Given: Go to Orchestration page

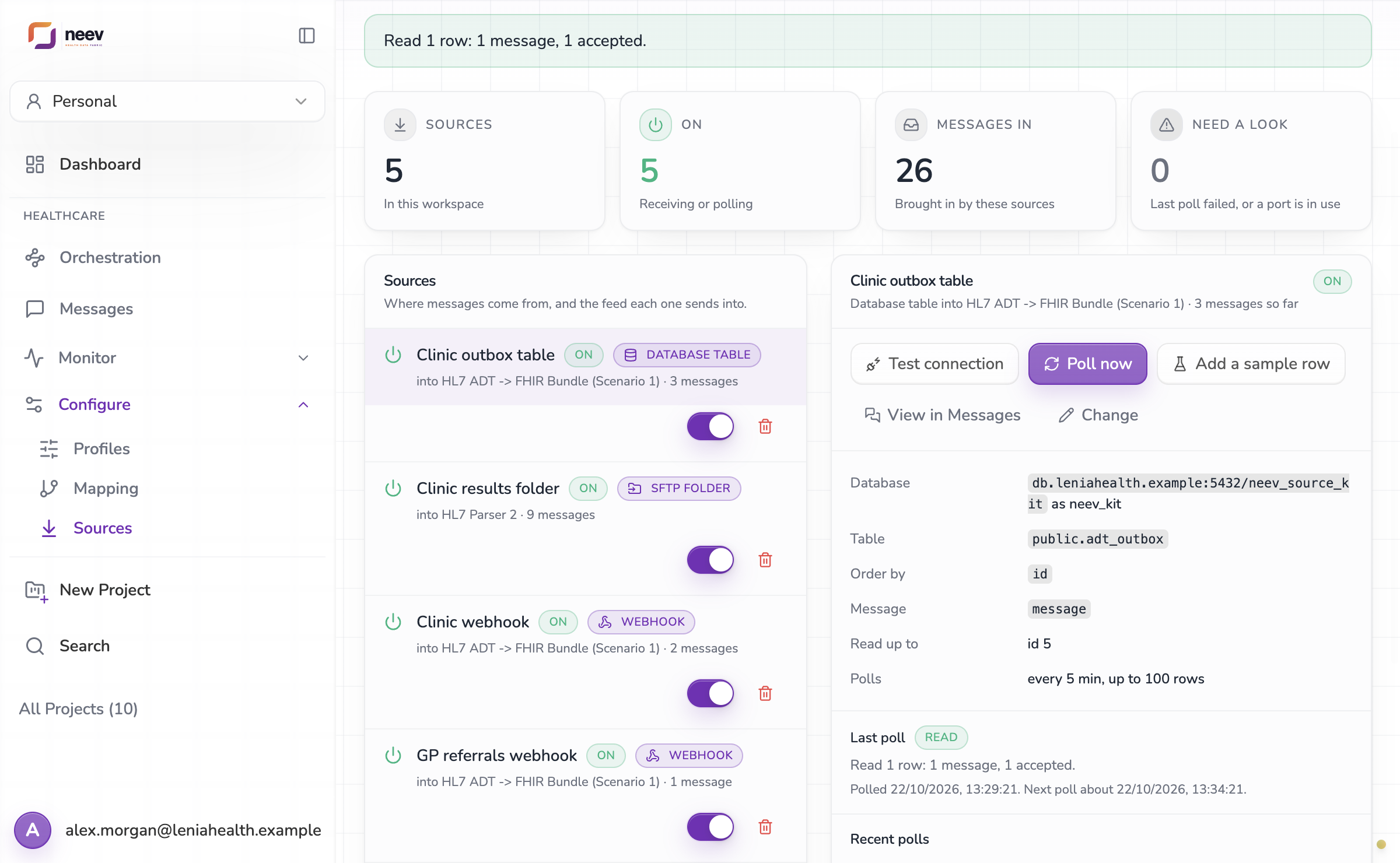Looking at the screenshot, I should 167,258.
